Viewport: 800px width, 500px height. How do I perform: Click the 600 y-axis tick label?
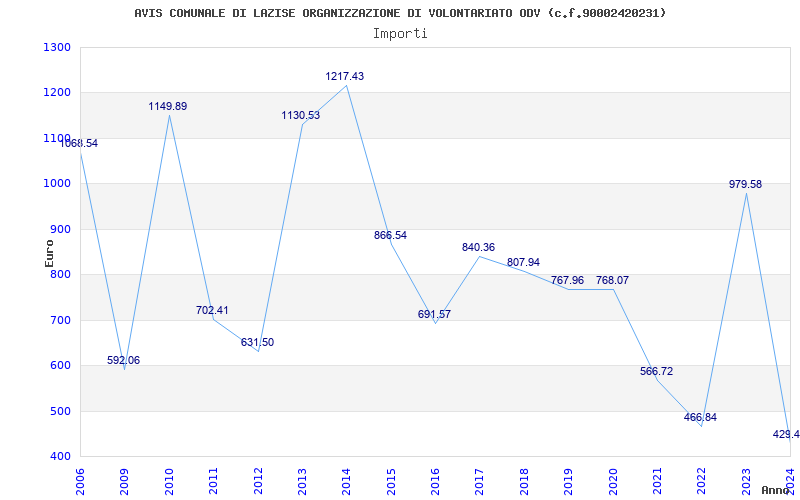coord(60,366)
